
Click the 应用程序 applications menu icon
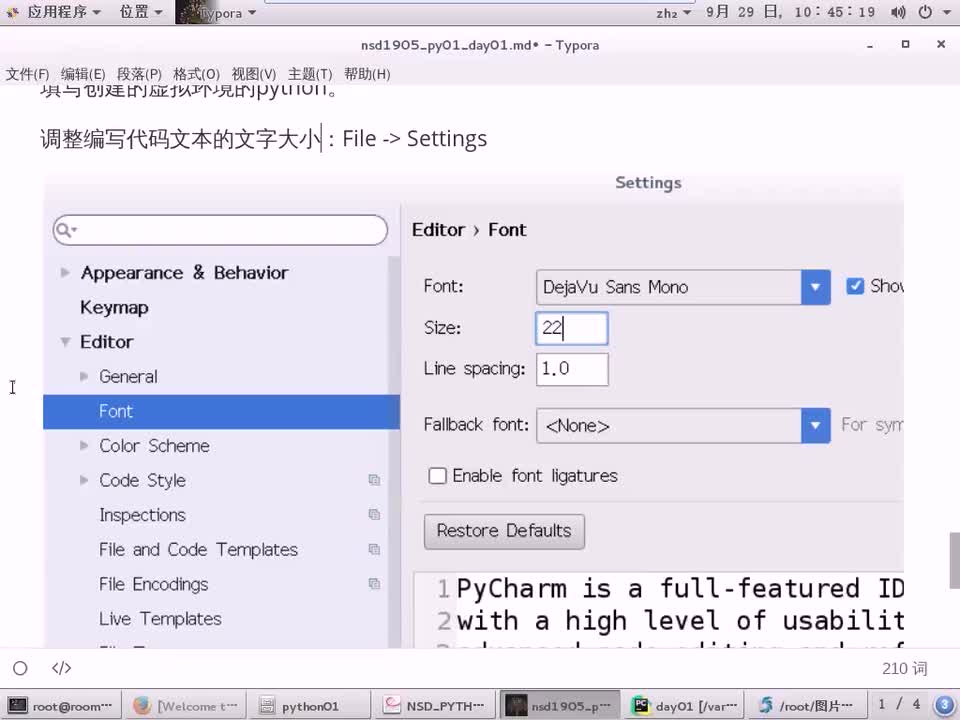click(12, 12)
